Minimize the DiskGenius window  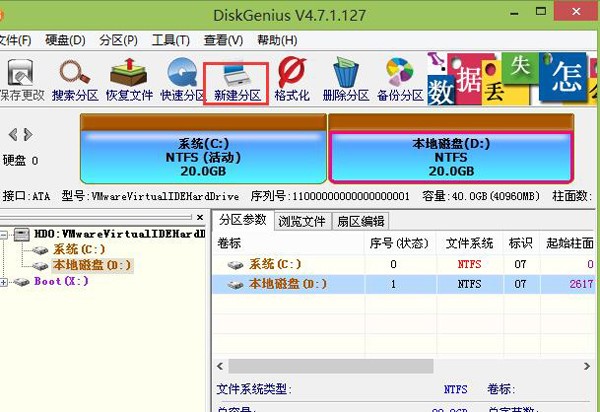click(514, 13)
